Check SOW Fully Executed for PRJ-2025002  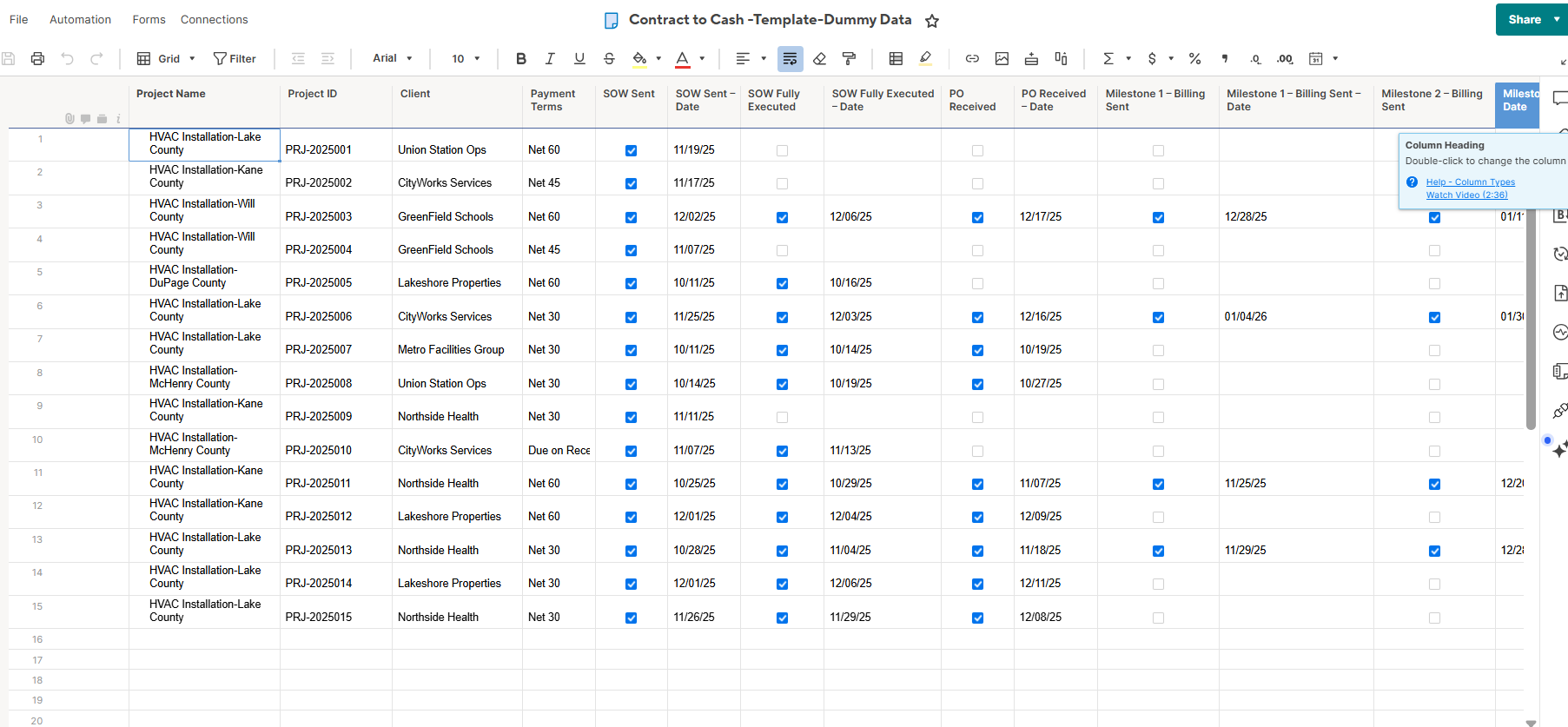coord(782,183)
